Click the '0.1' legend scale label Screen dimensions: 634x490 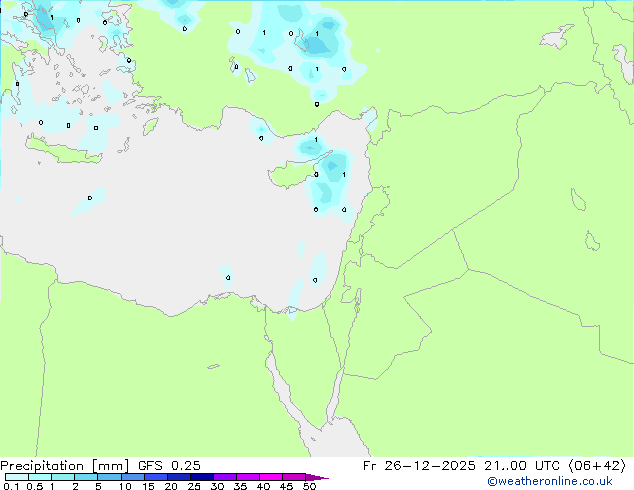(11, 486)
